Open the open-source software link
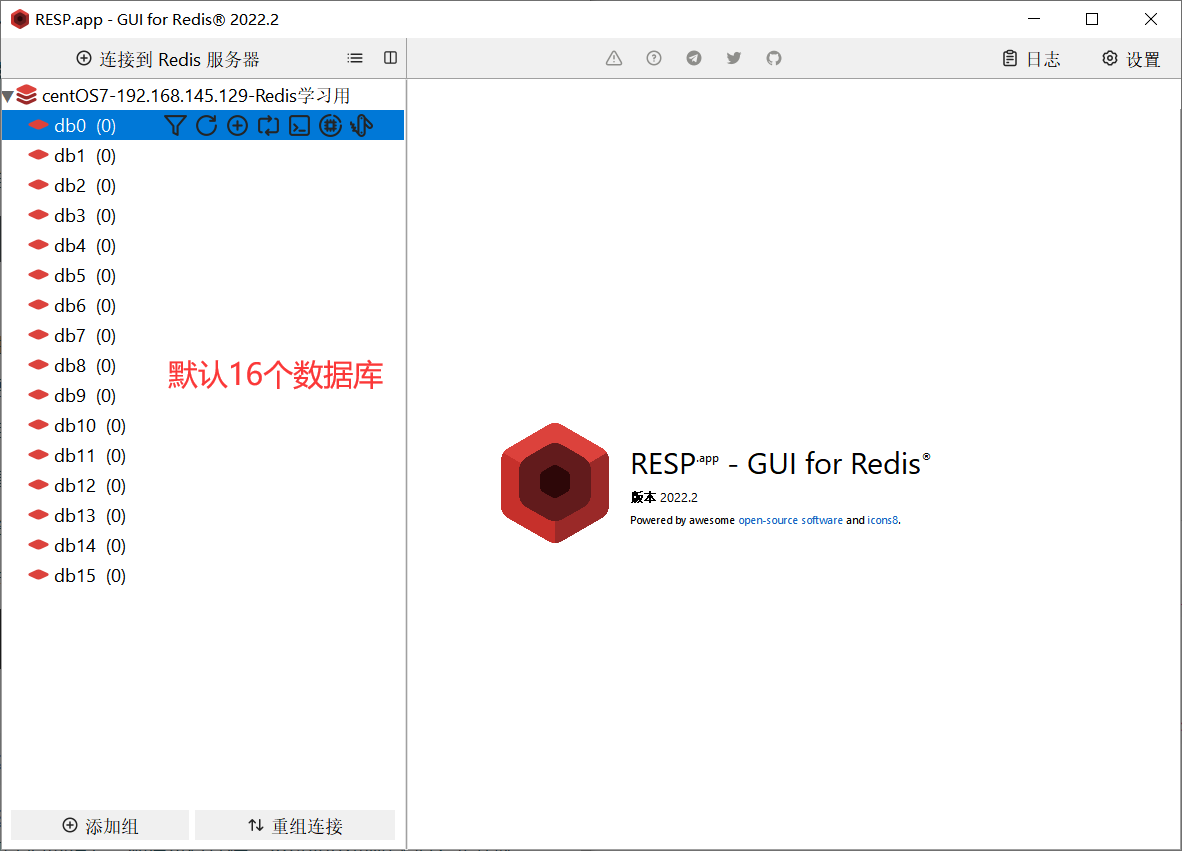This screenshot has width=1182, height=851. pos(790,520)
